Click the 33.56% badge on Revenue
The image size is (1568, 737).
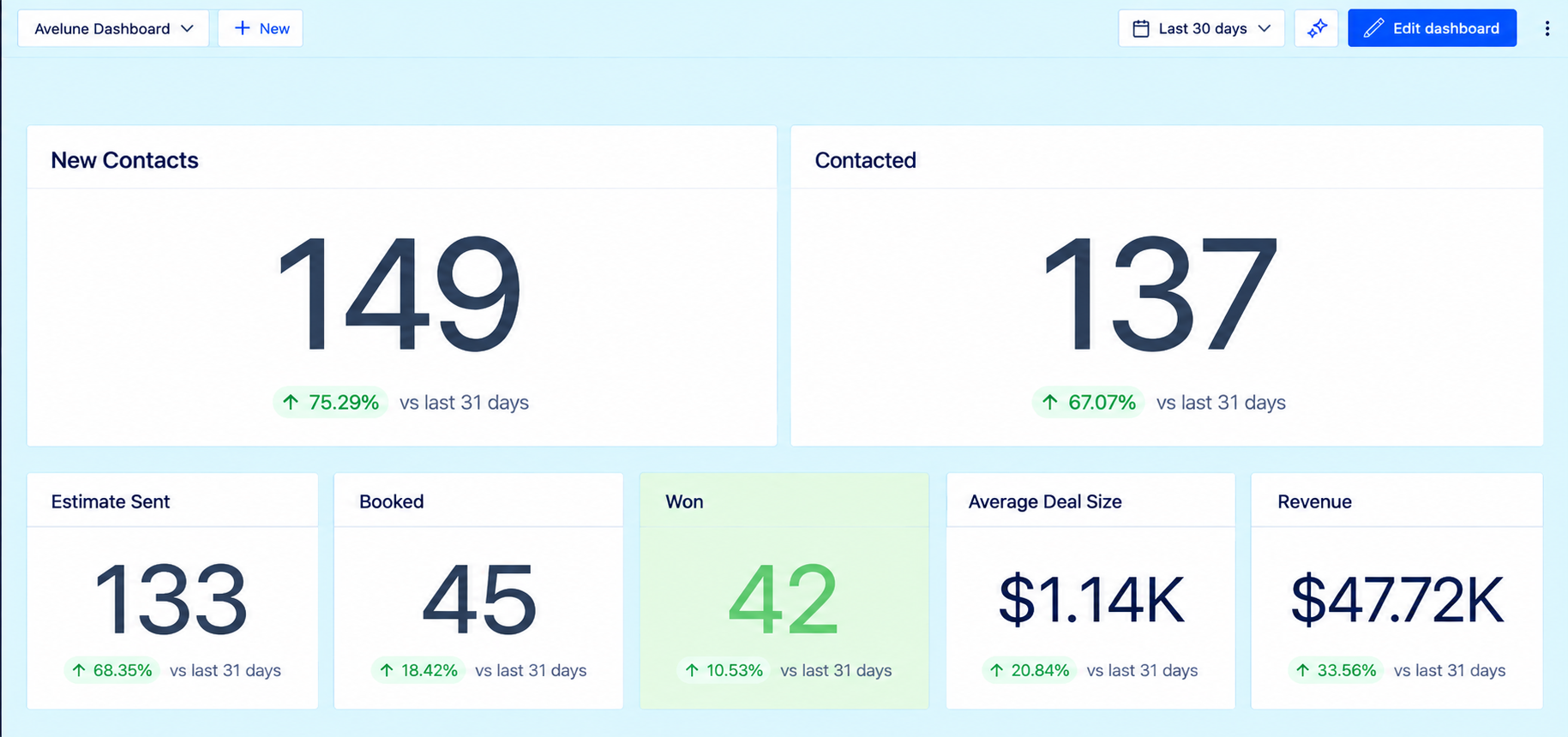(x=1337, y=670)
